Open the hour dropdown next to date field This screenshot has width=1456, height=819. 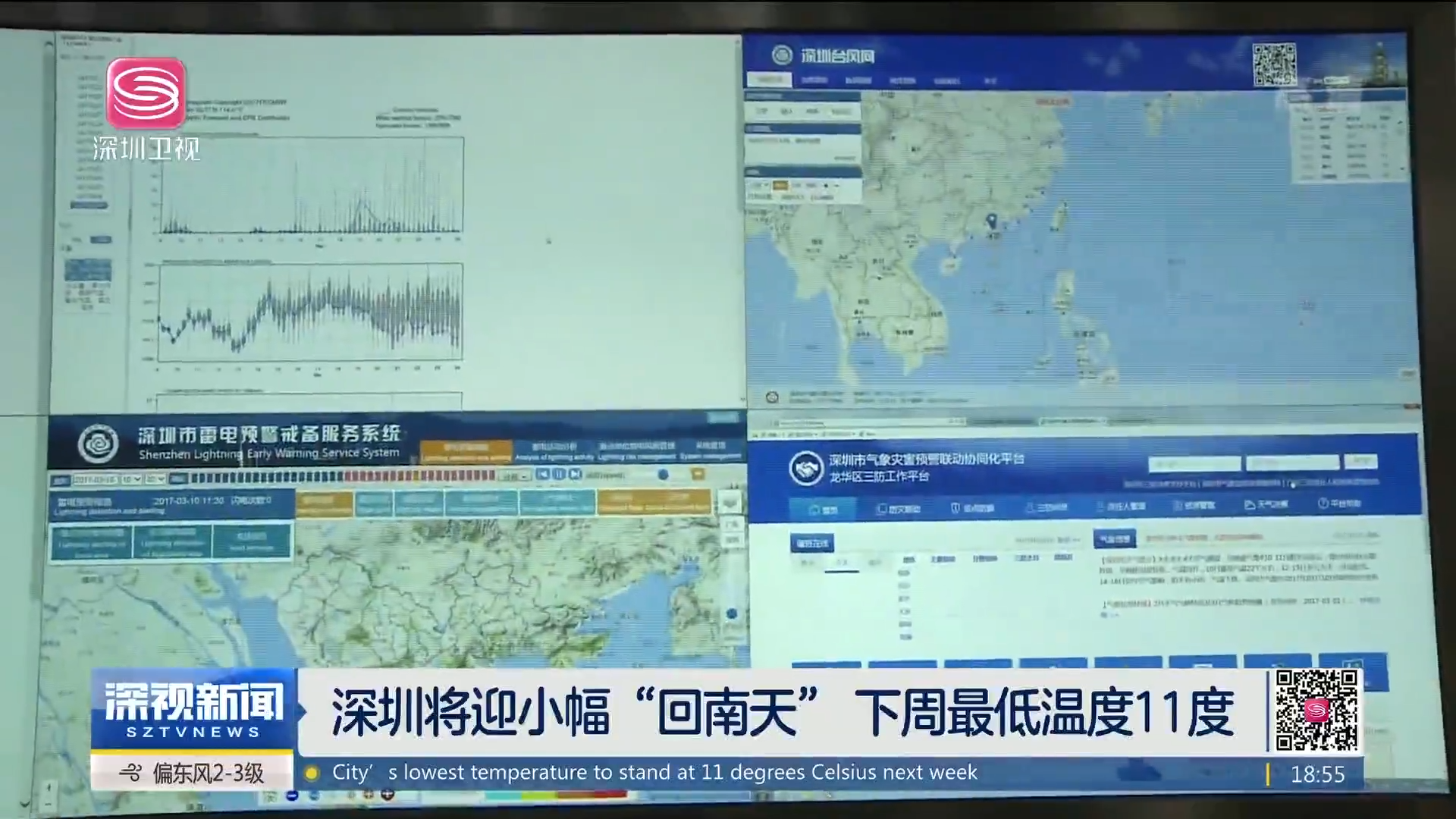click(x=131, y=479)
